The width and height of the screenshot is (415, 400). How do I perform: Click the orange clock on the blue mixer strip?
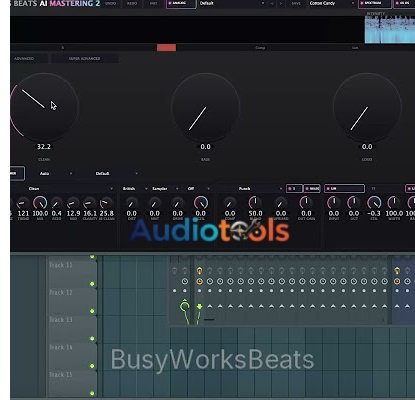click(397, 281)
